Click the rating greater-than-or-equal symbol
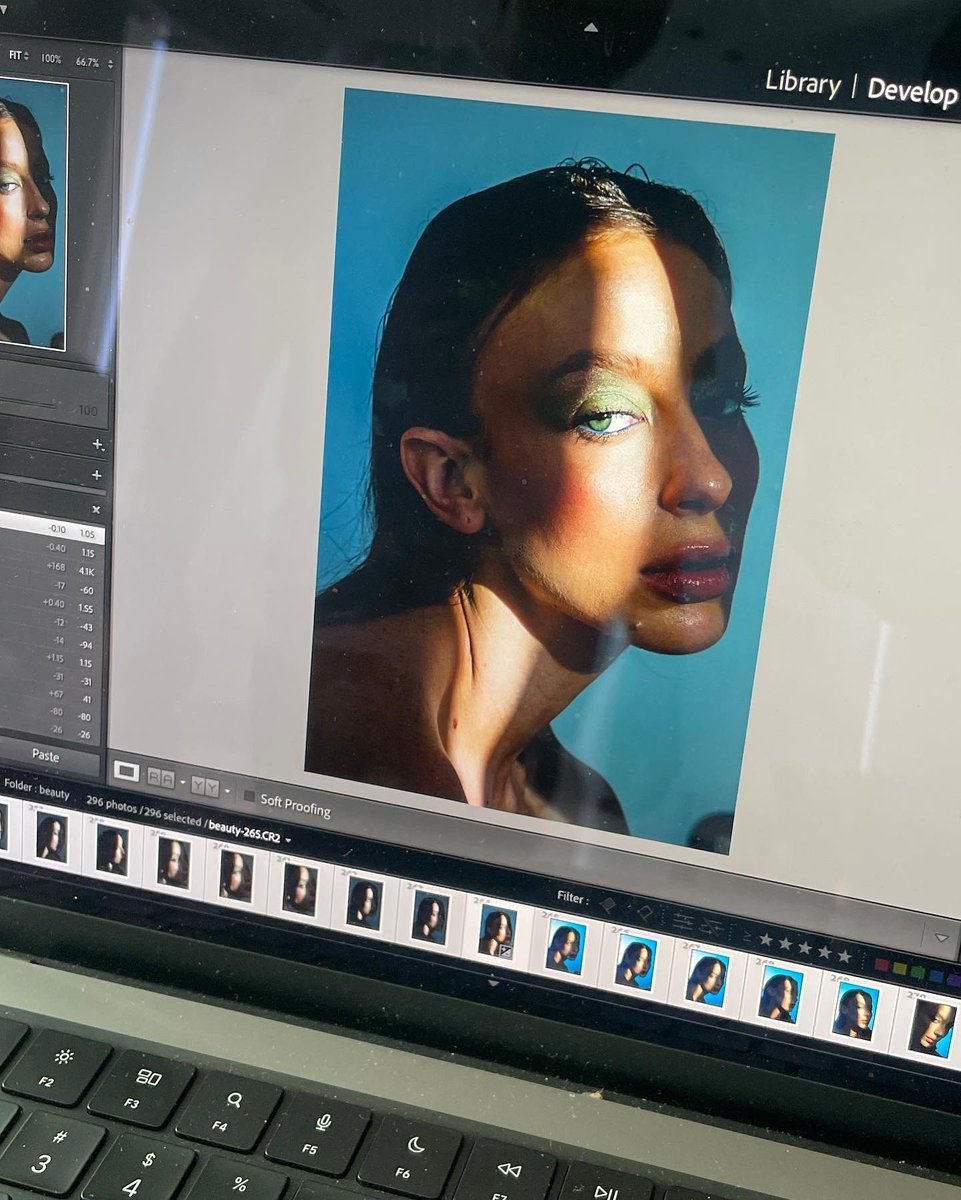961x1200 pixels. pos(747,936)
